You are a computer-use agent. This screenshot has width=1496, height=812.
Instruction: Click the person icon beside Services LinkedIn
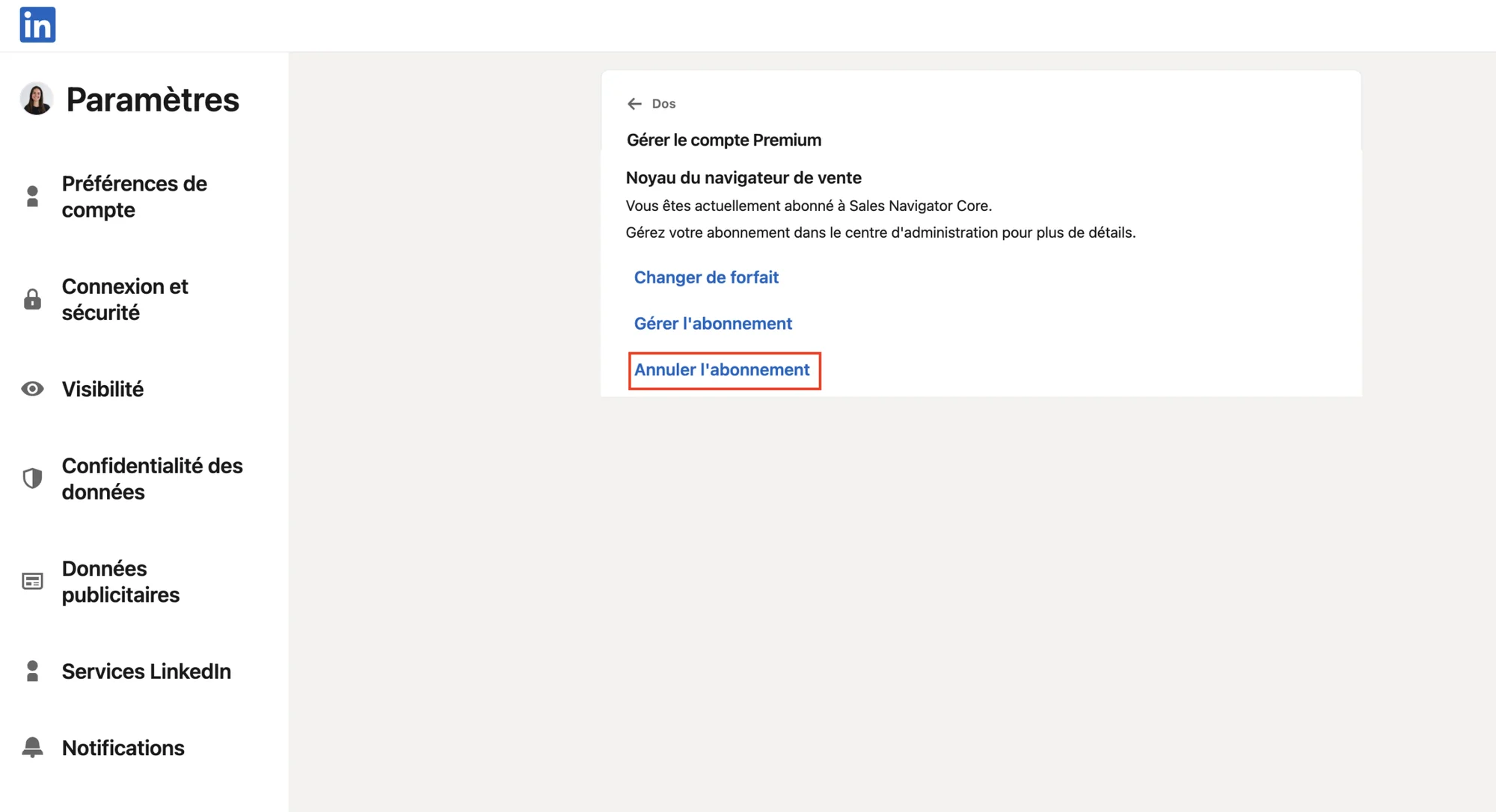32,671
